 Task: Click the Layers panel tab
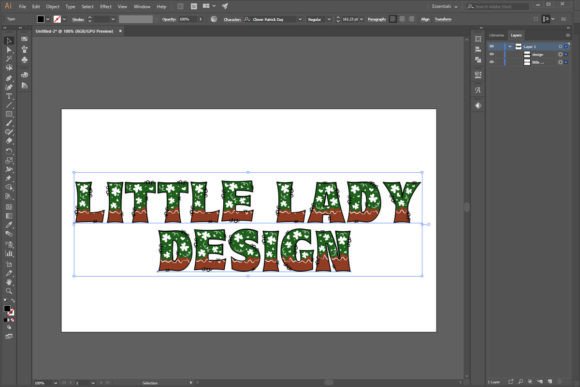516,35
